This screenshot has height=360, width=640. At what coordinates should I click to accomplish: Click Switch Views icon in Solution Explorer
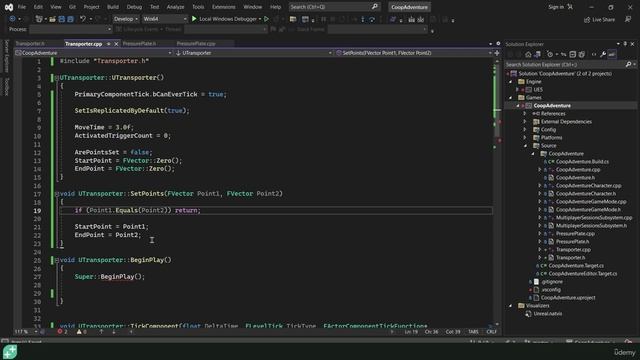point(537,54)
